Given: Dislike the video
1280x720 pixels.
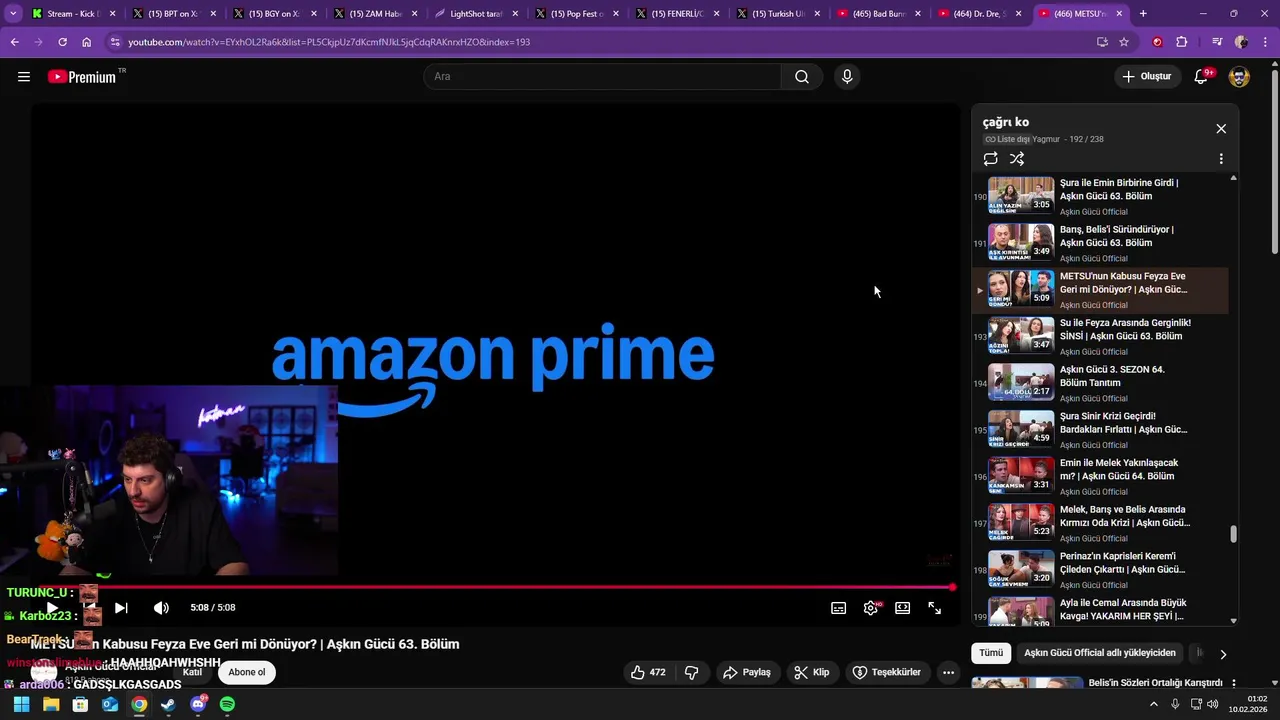Looking at the screenshot, I should [691, 672].
